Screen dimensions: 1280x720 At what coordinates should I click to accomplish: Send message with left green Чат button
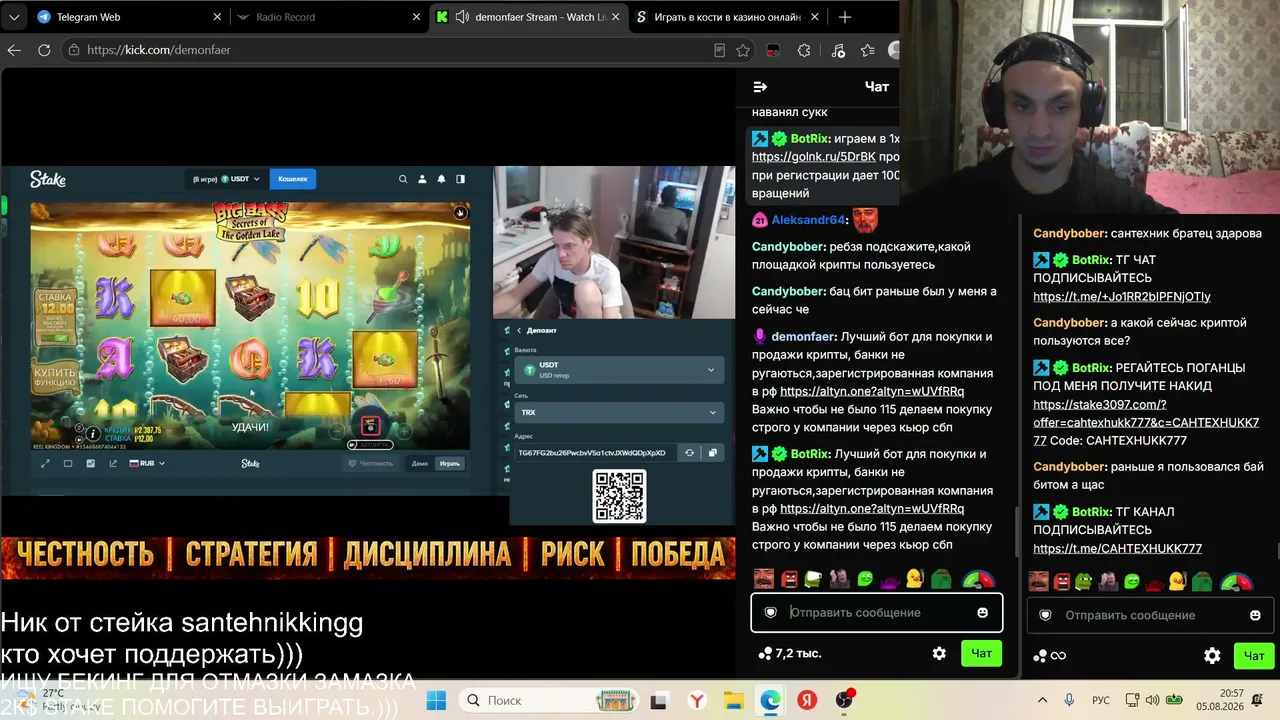tap(981, 653)
